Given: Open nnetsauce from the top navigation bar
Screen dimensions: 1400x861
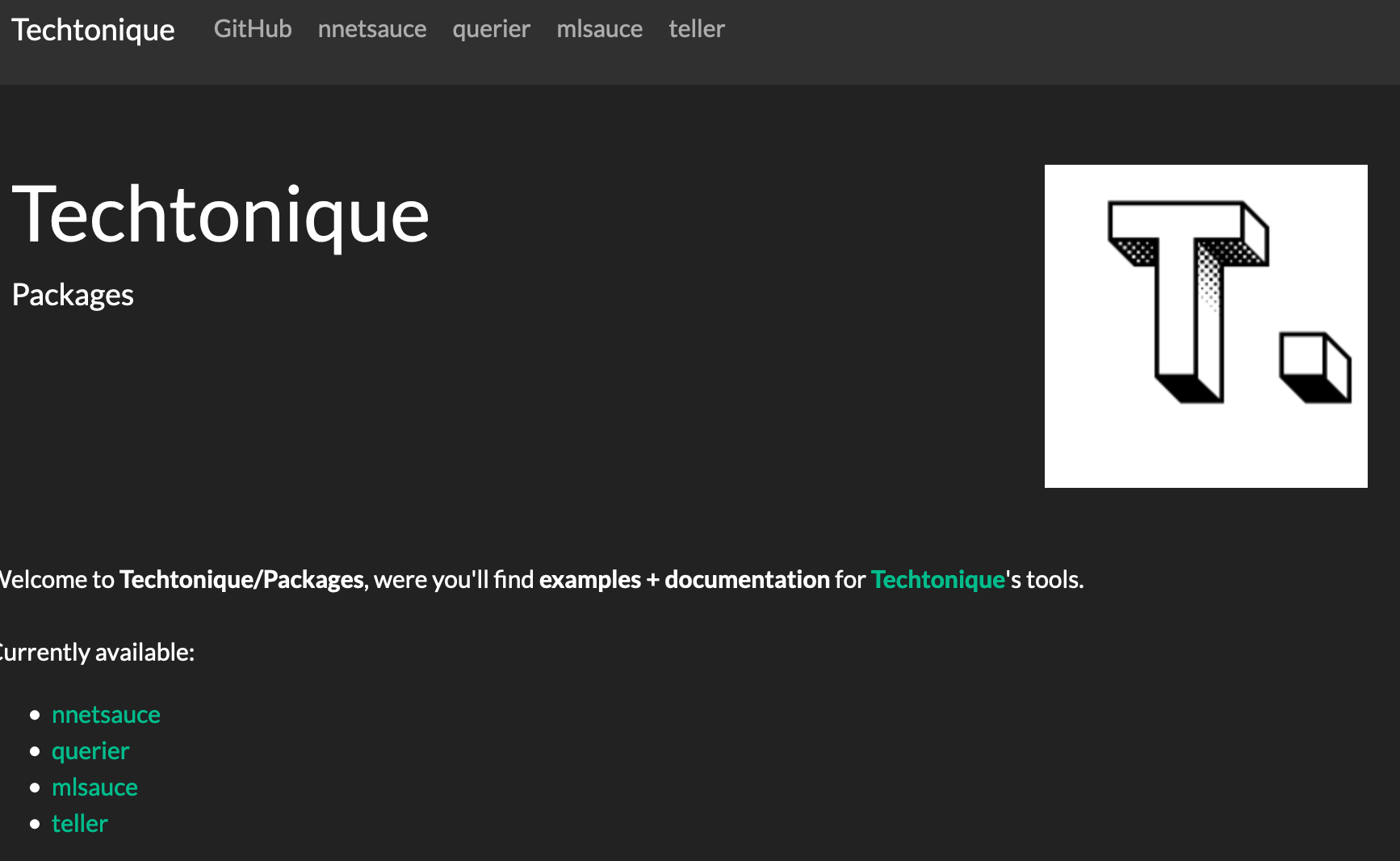Looking at the screenshot, I should click(x=372, y=30).
